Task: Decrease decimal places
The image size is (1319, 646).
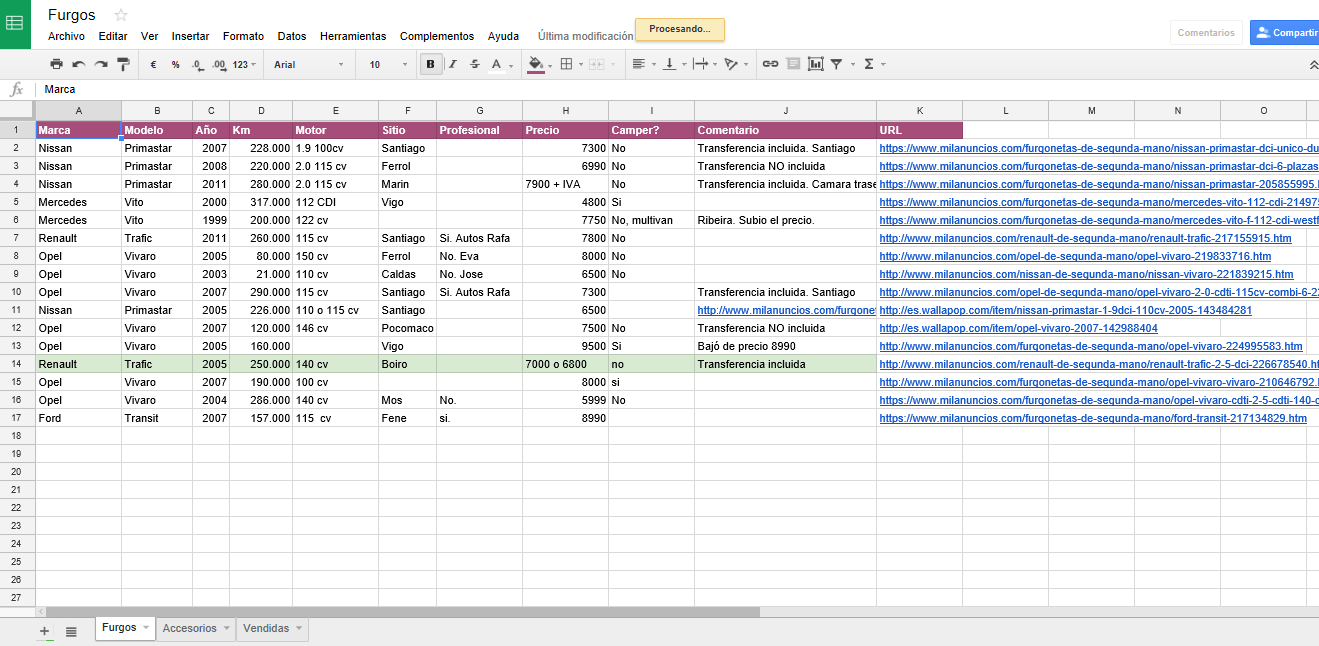Action: [197, 64]
